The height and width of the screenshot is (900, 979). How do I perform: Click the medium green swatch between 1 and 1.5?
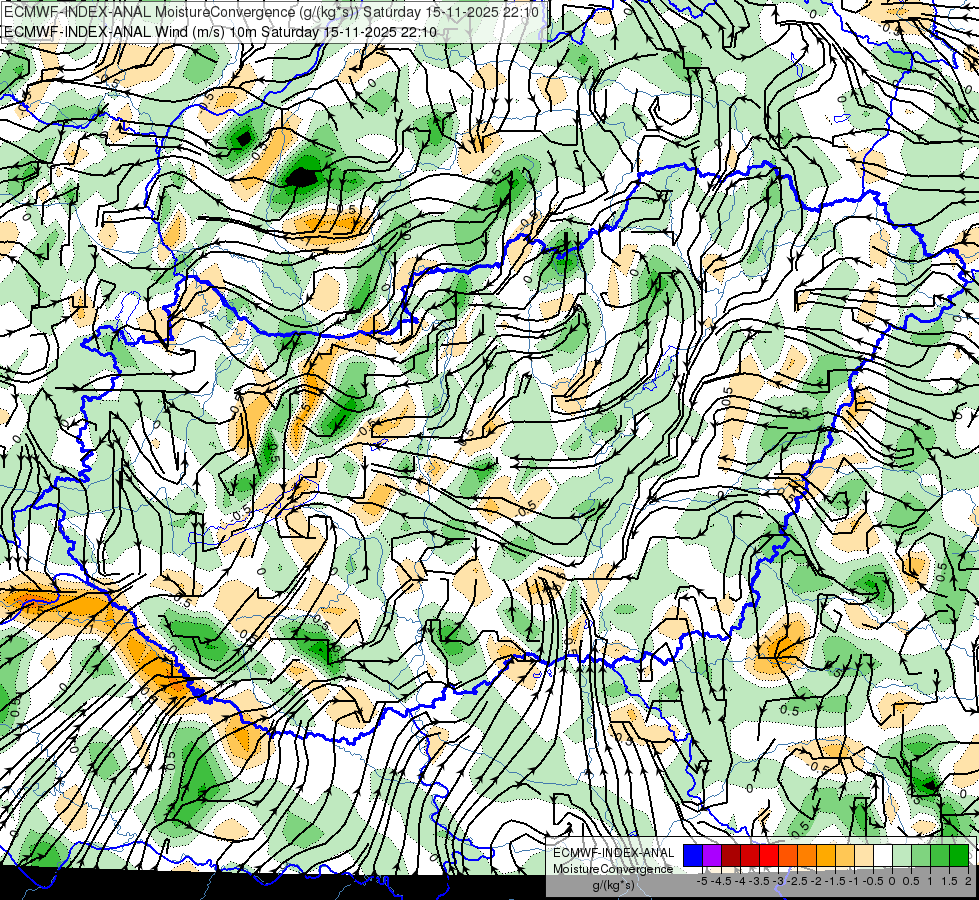pos(940,855)
